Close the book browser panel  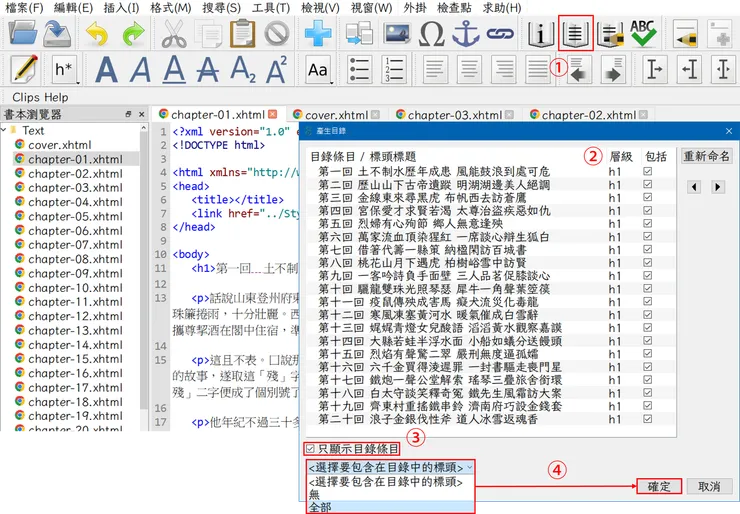[x=141, y=114]
